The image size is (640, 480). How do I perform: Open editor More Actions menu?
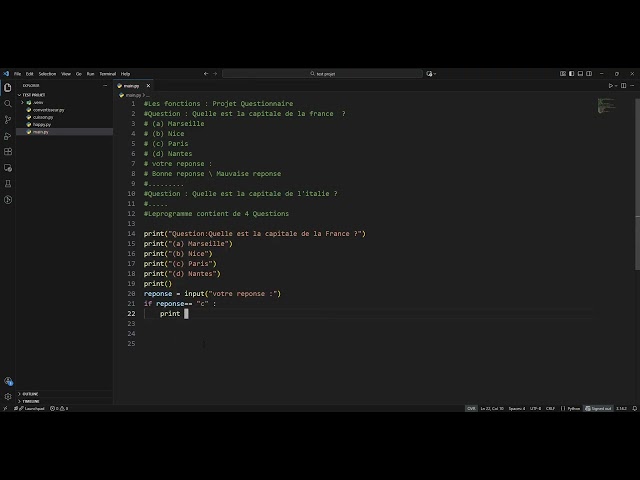coord(632,86)
